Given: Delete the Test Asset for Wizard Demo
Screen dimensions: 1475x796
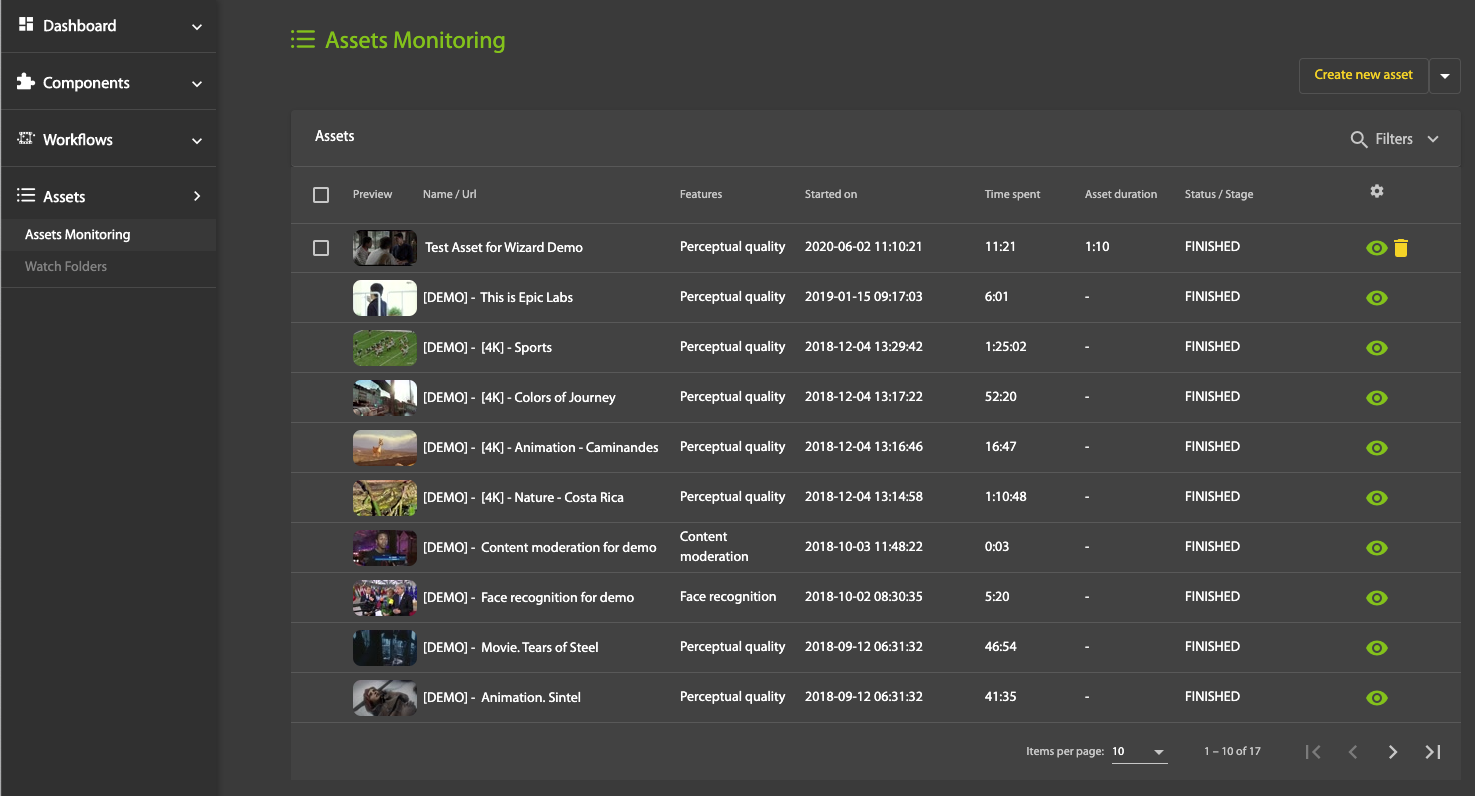Looking at the screenshot, I should coord(1401,248).
